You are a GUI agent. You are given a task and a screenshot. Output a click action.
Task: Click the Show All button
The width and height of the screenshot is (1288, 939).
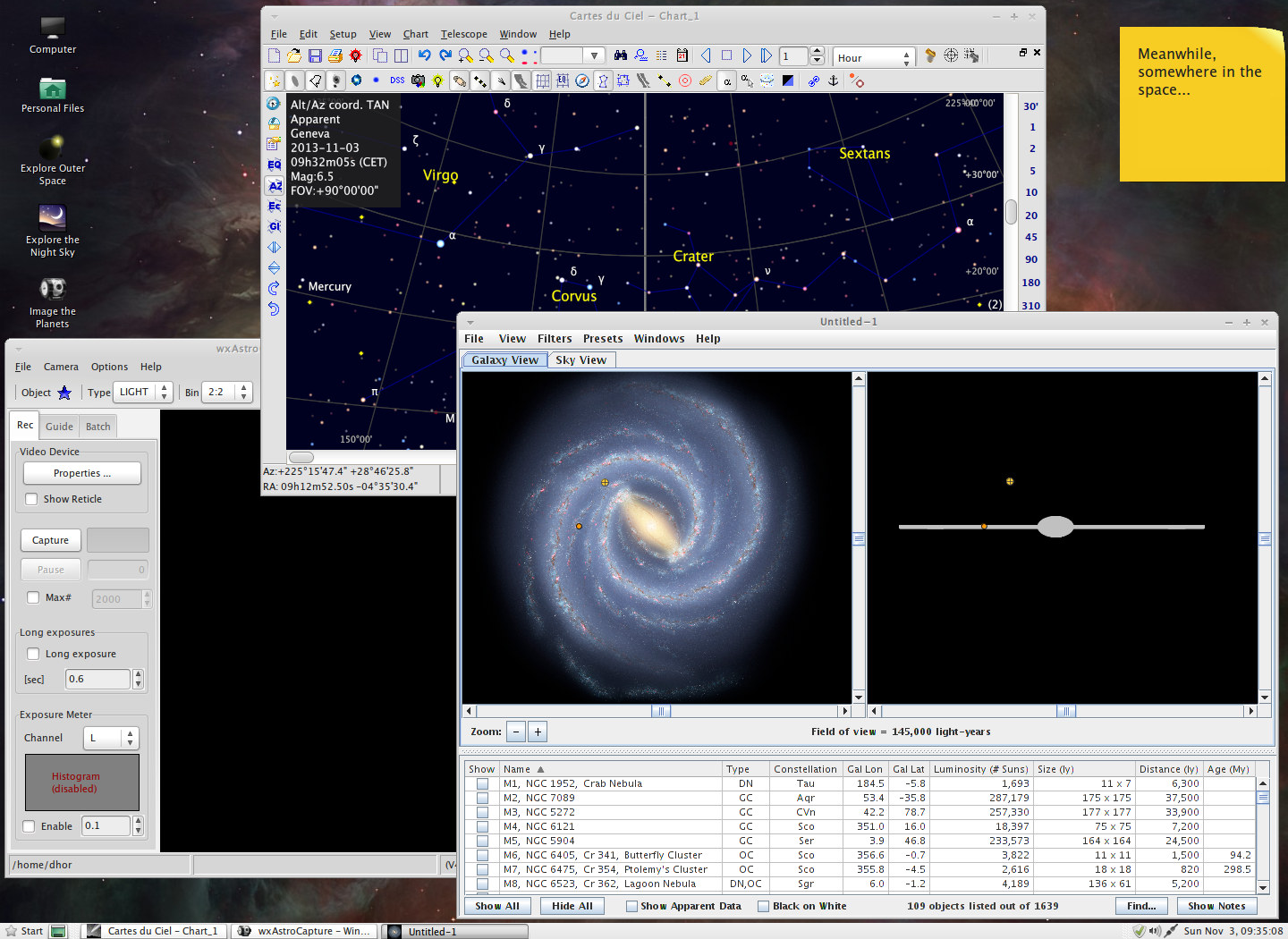pyautogui.click(x=496, y=906)
